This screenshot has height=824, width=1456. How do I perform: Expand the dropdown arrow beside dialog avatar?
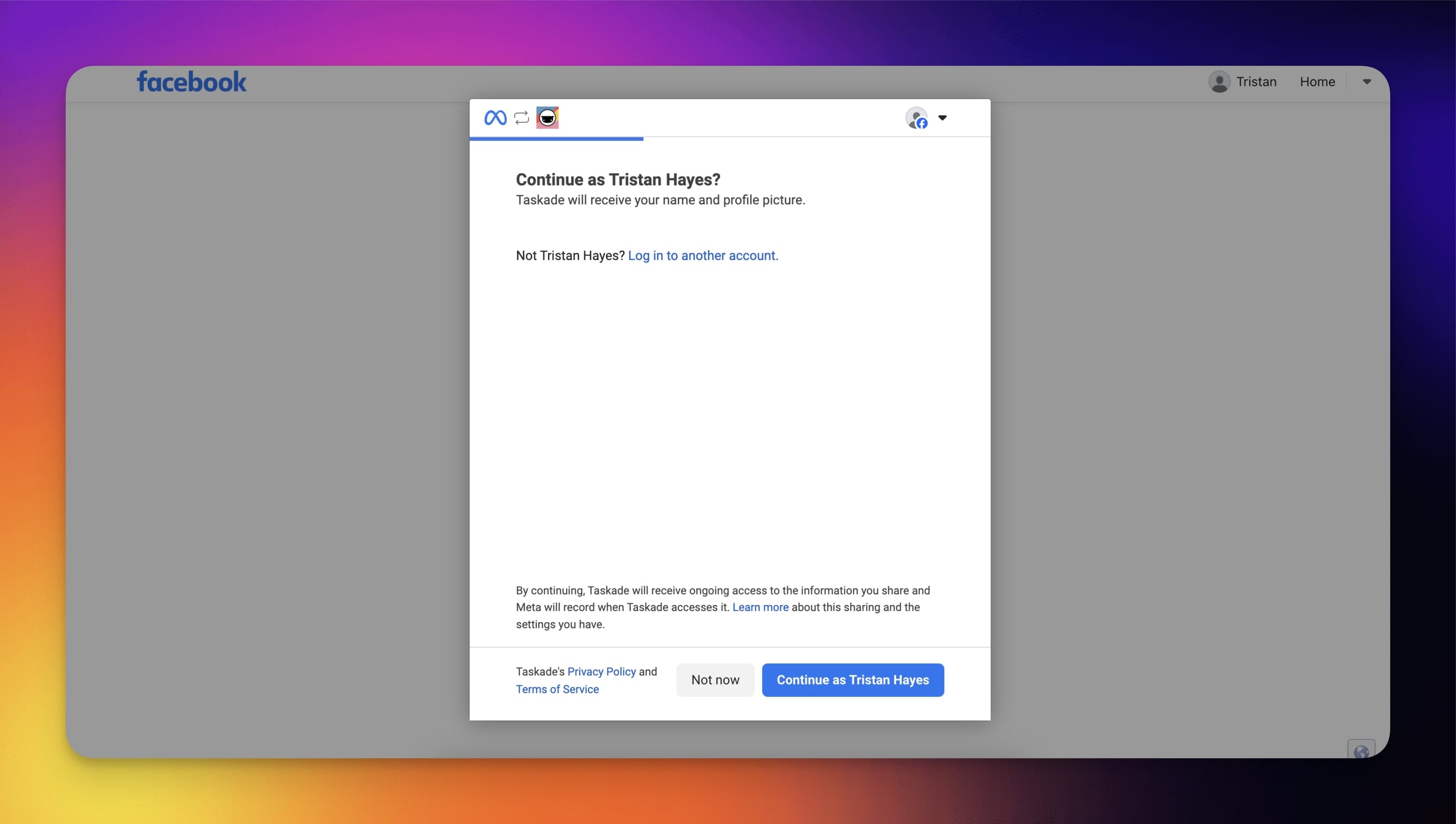point(942,118)
